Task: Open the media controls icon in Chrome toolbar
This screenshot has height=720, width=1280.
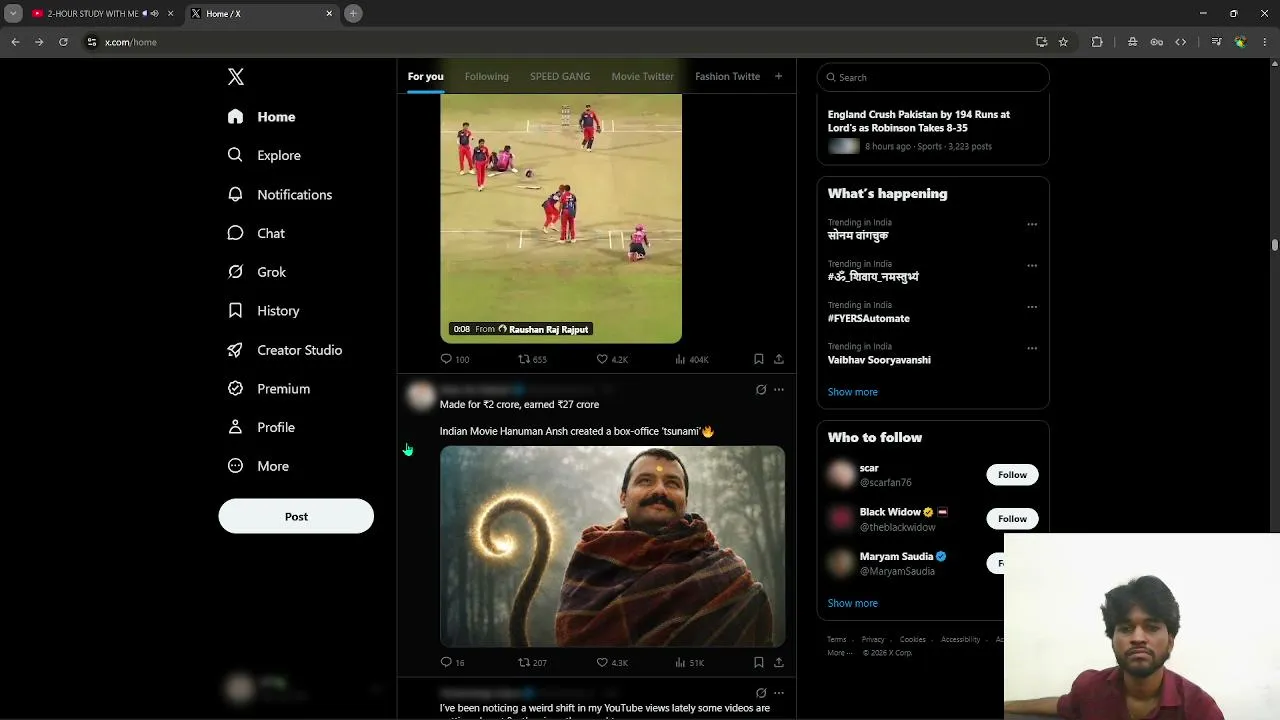Action: 1216,42
